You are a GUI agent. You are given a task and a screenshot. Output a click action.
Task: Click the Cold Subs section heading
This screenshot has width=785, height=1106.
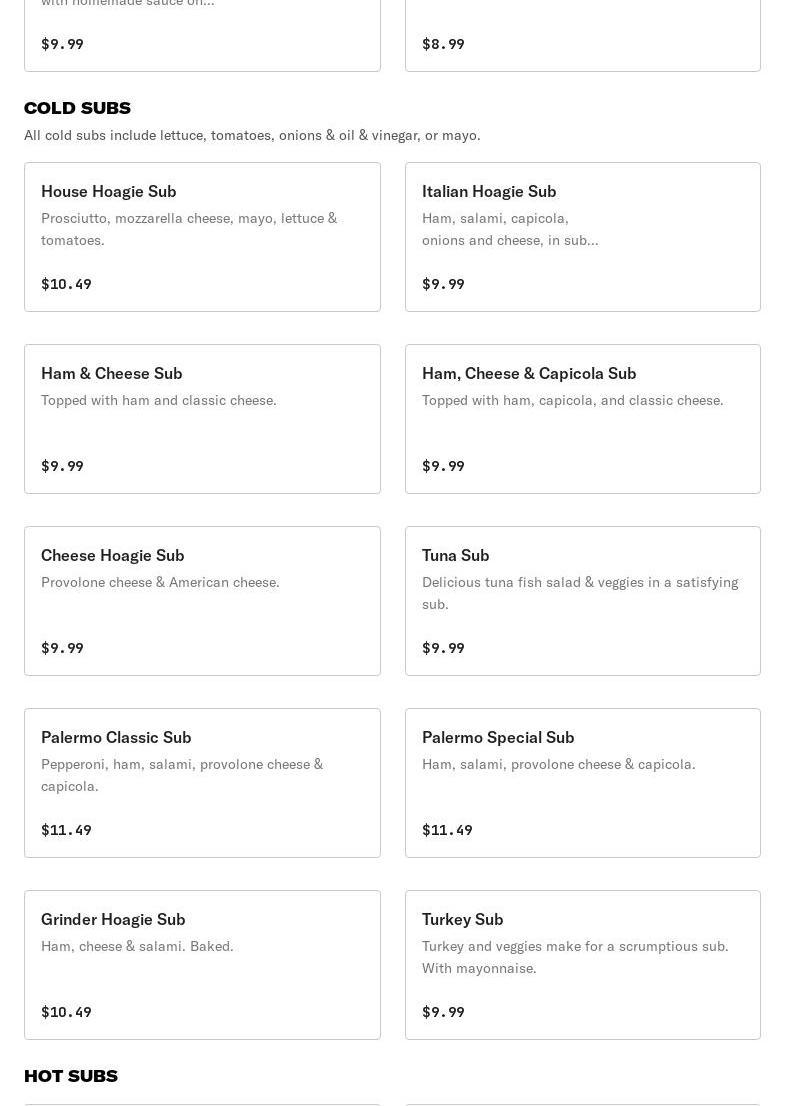tap(77, 108)
